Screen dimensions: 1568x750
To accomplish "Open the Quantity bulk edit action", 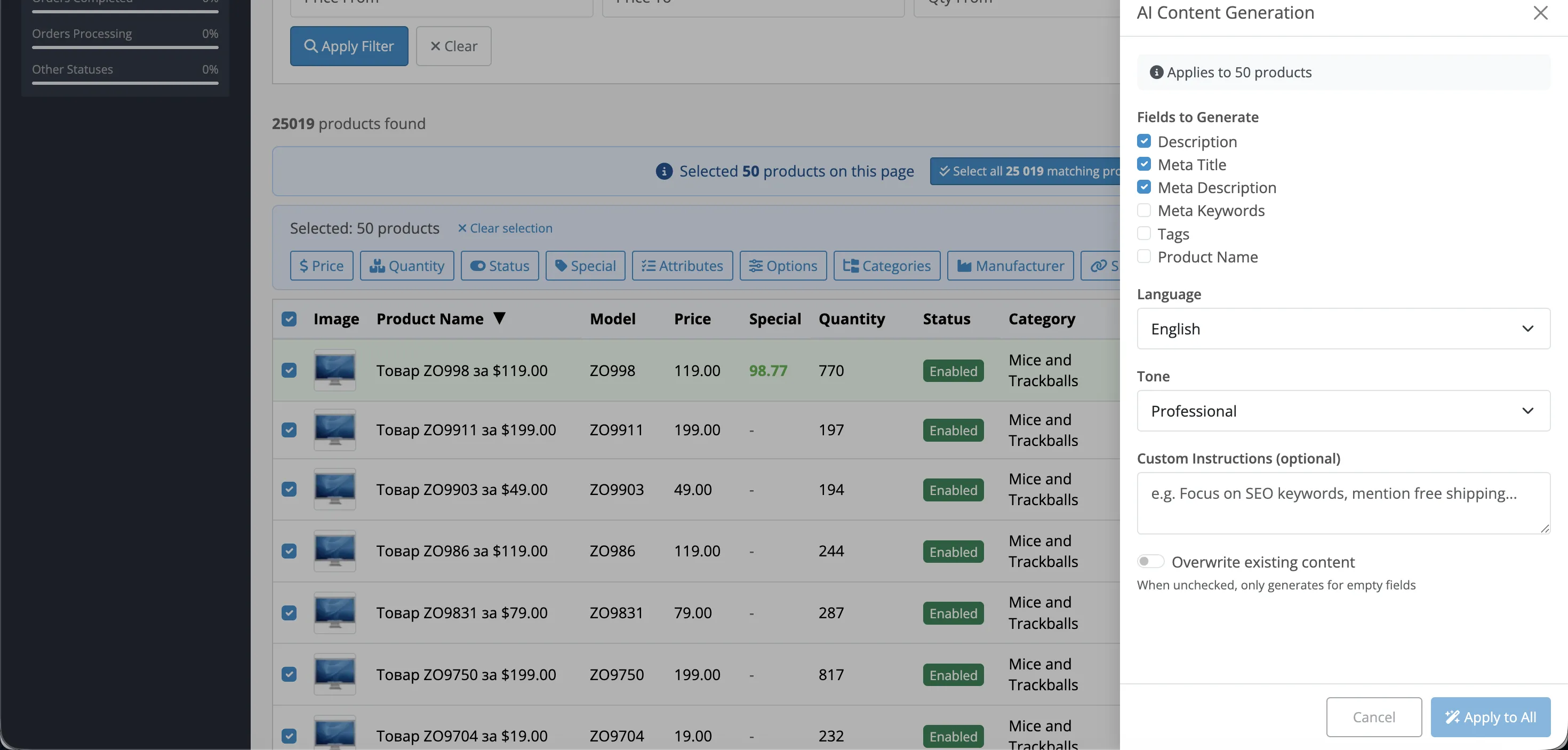I will (406, 266).
